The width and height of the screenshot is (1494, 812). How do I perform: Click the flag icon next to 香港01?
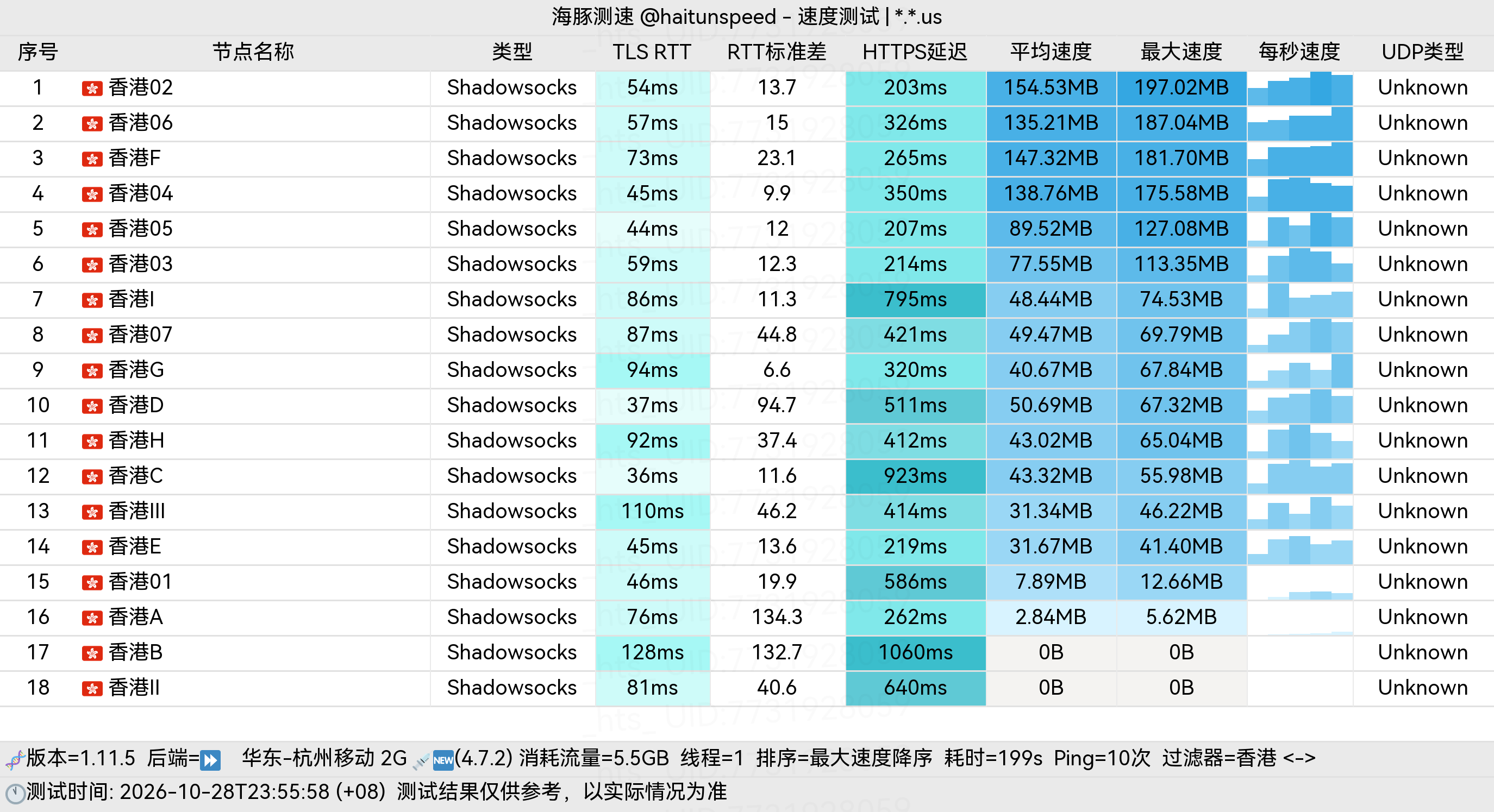tap(92, 582)
